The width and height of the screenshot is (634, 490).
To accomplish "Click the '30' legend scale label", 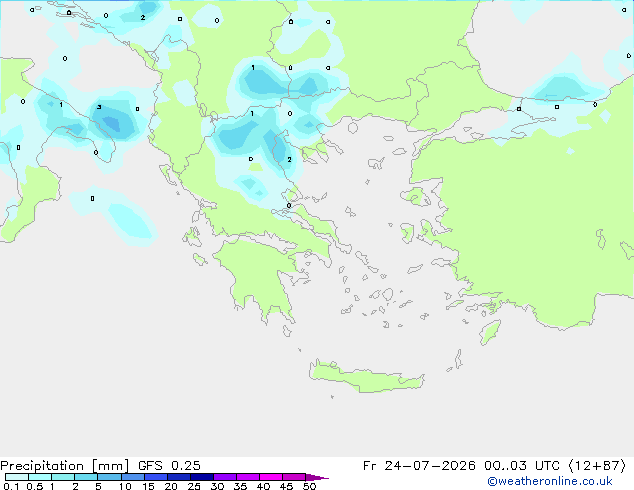I will [217, 486].
